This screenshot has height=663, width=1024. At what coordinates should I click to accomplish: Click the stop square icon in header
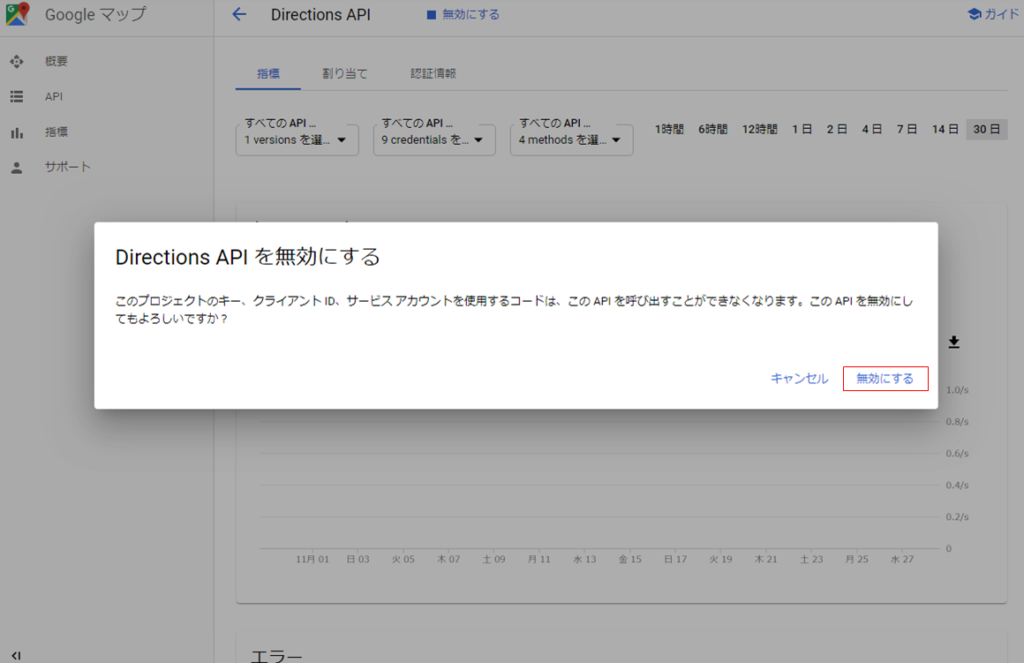[431, 14]
